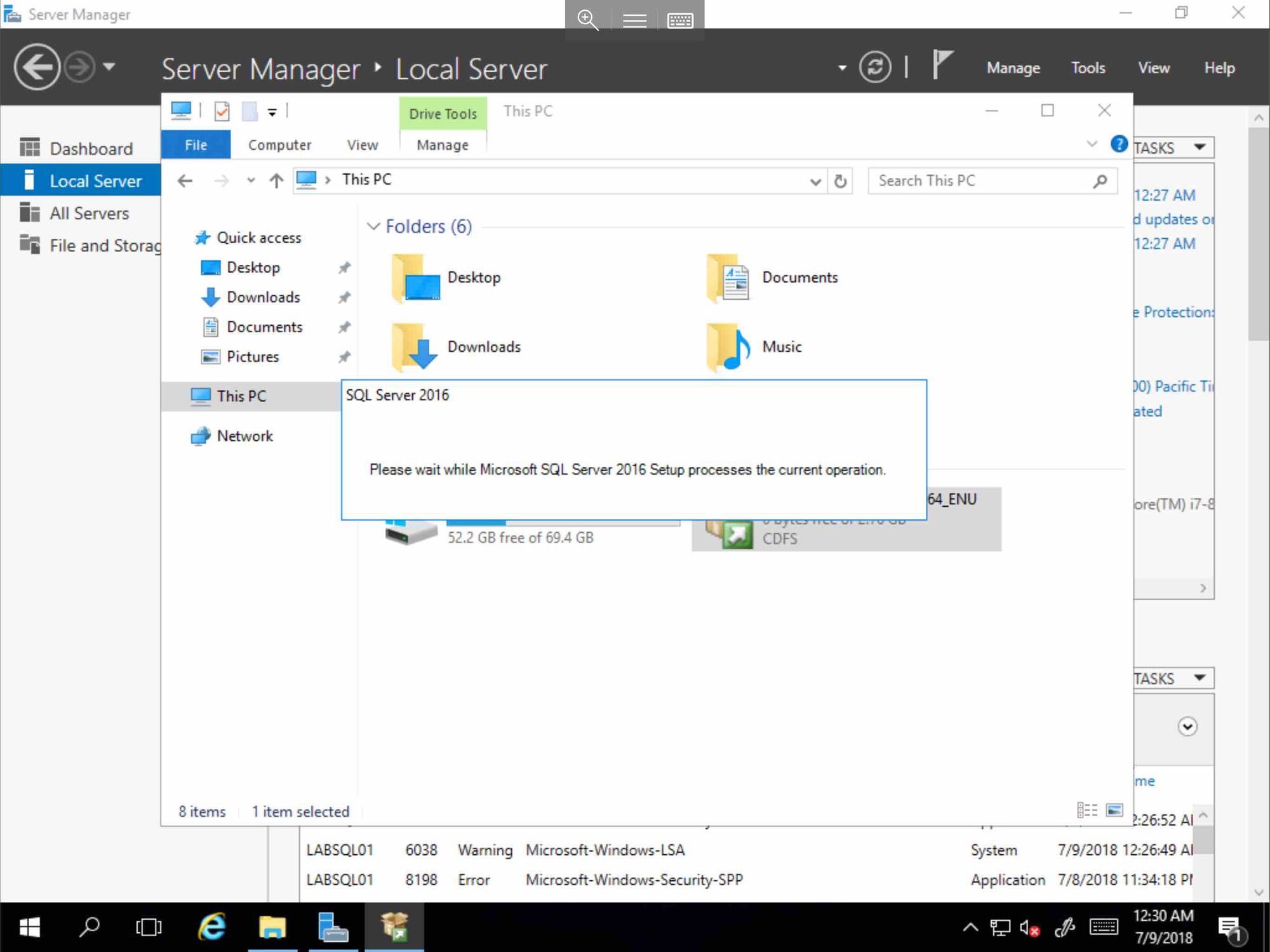Screen dimensions: 1270x952
Task: Open the Manage menu in Server Manager
Action: pyautogui.click(x=1013, y=68)
